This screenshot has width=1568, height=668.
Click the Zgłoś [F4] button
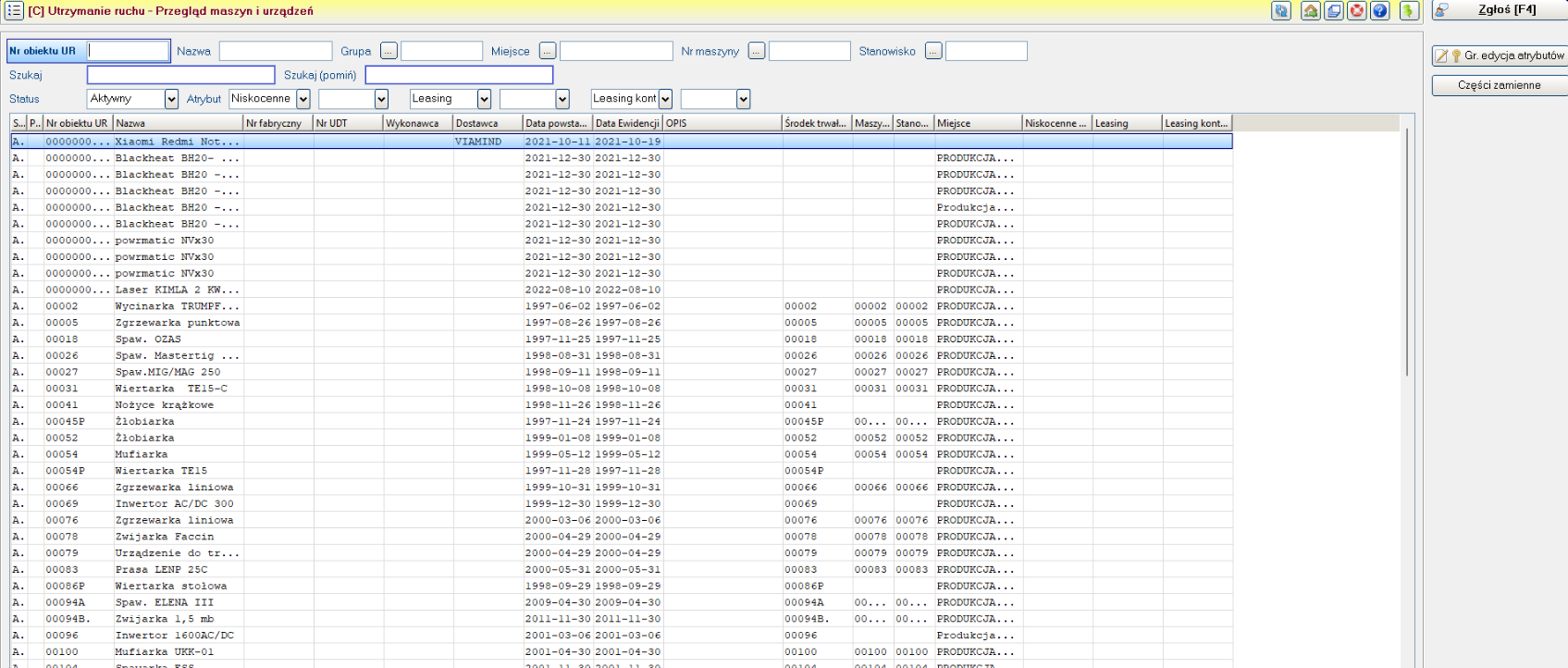click(x=1500, y=10)
